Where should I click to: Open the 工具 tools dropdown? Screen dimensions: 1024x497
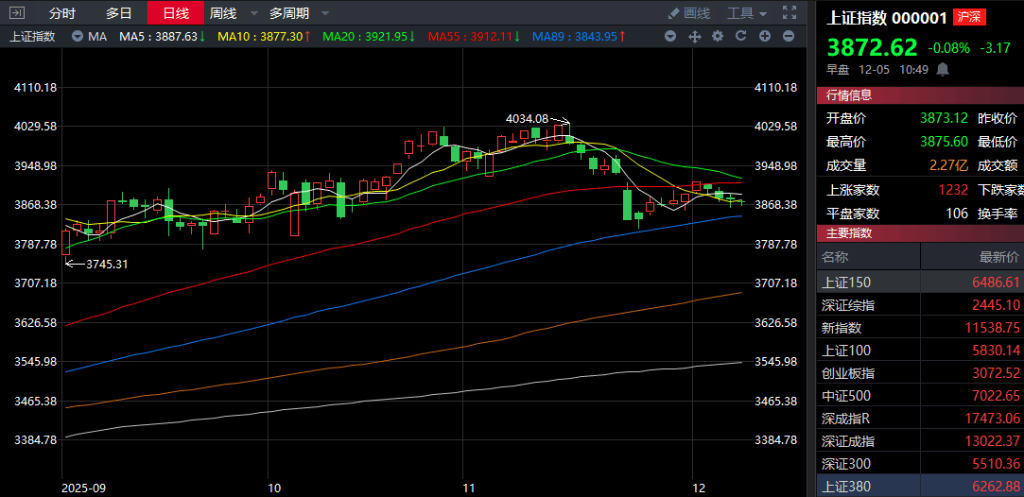(746, 13)
